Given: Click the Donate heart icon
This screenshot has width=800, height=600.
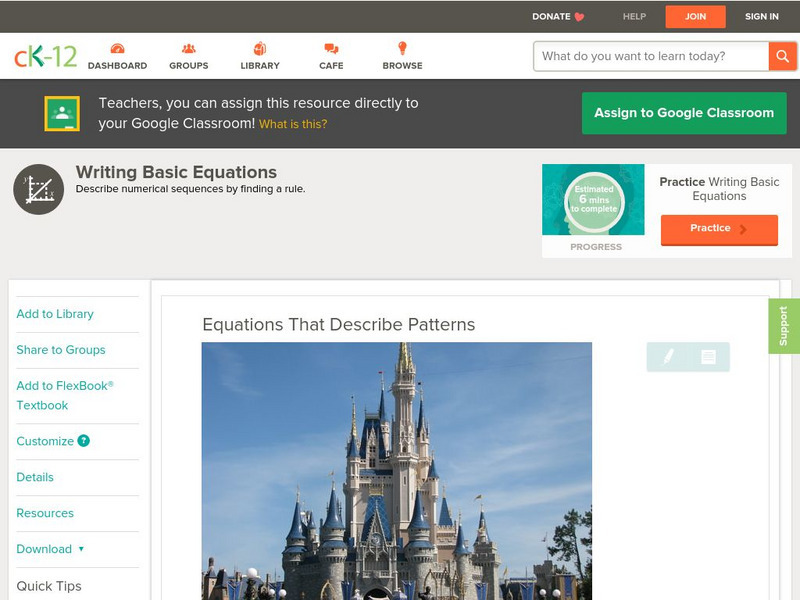Looking at the screenshot, I should click(x=579, y=17).
